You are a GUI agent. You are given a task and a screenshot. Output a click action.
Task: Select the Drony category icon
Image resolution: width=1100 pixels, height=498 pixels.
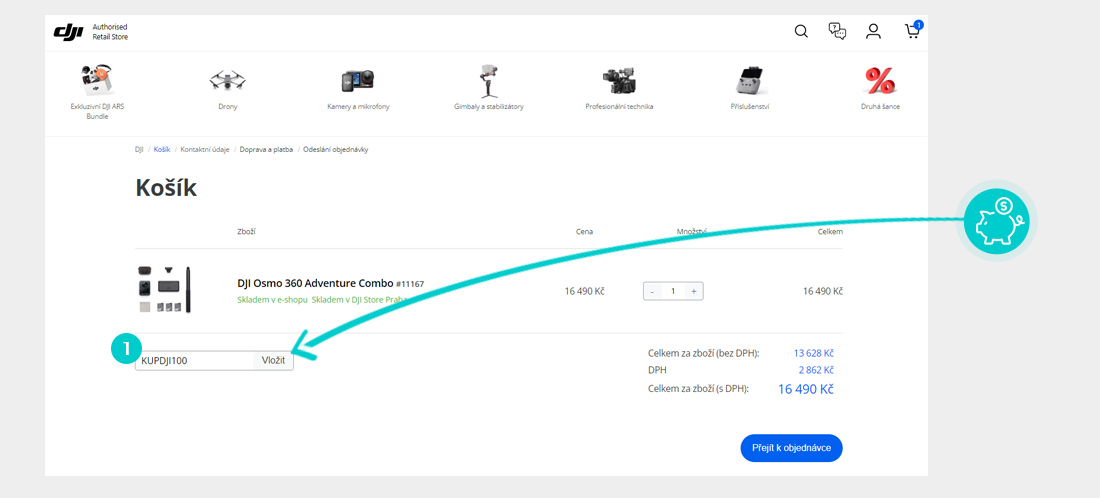pos(227,80)
